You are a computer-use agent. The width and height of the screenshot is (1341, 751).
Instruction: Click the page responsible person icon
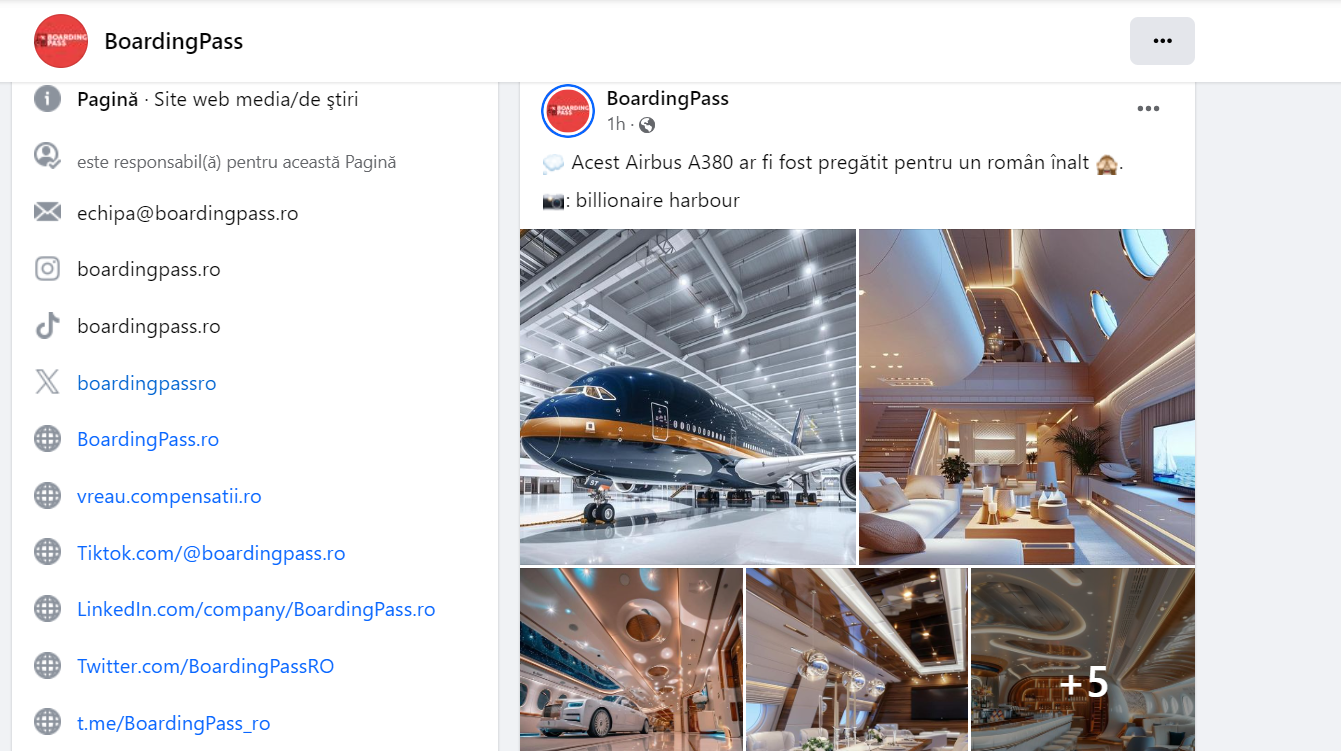click(47, 156)
